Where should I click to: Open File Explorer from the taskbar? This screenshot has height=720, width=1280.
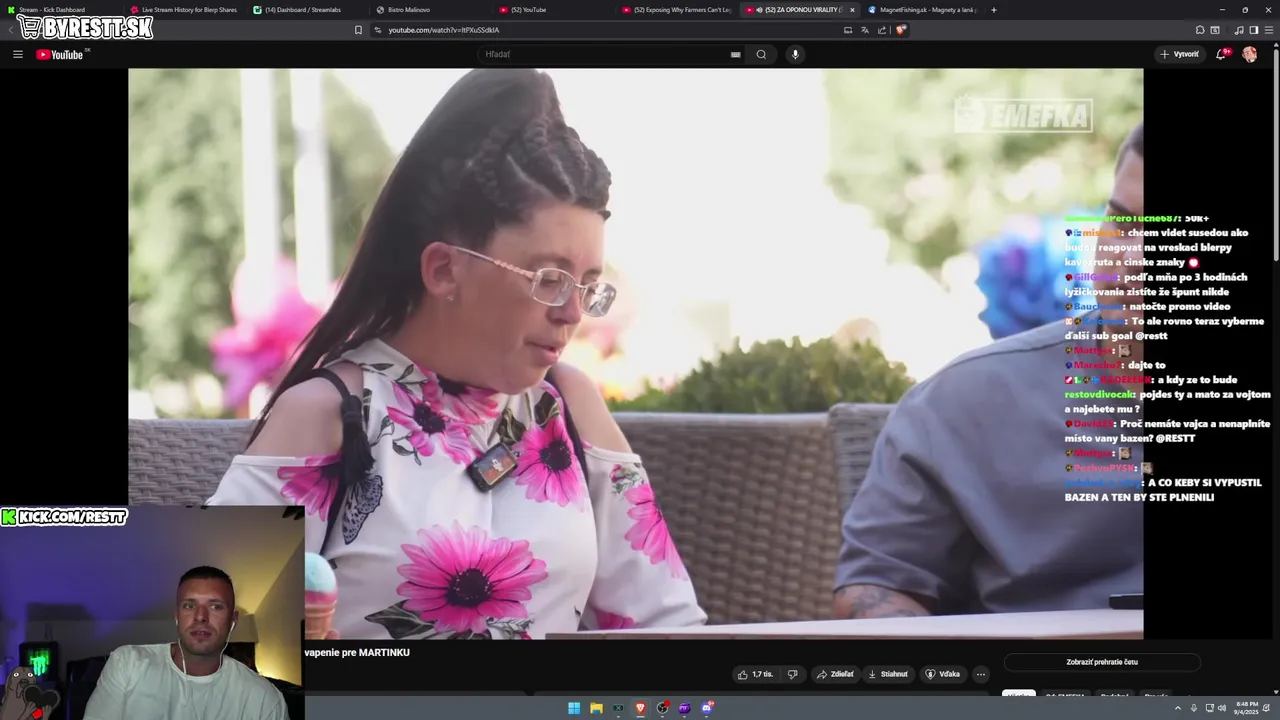coord(596,708)
